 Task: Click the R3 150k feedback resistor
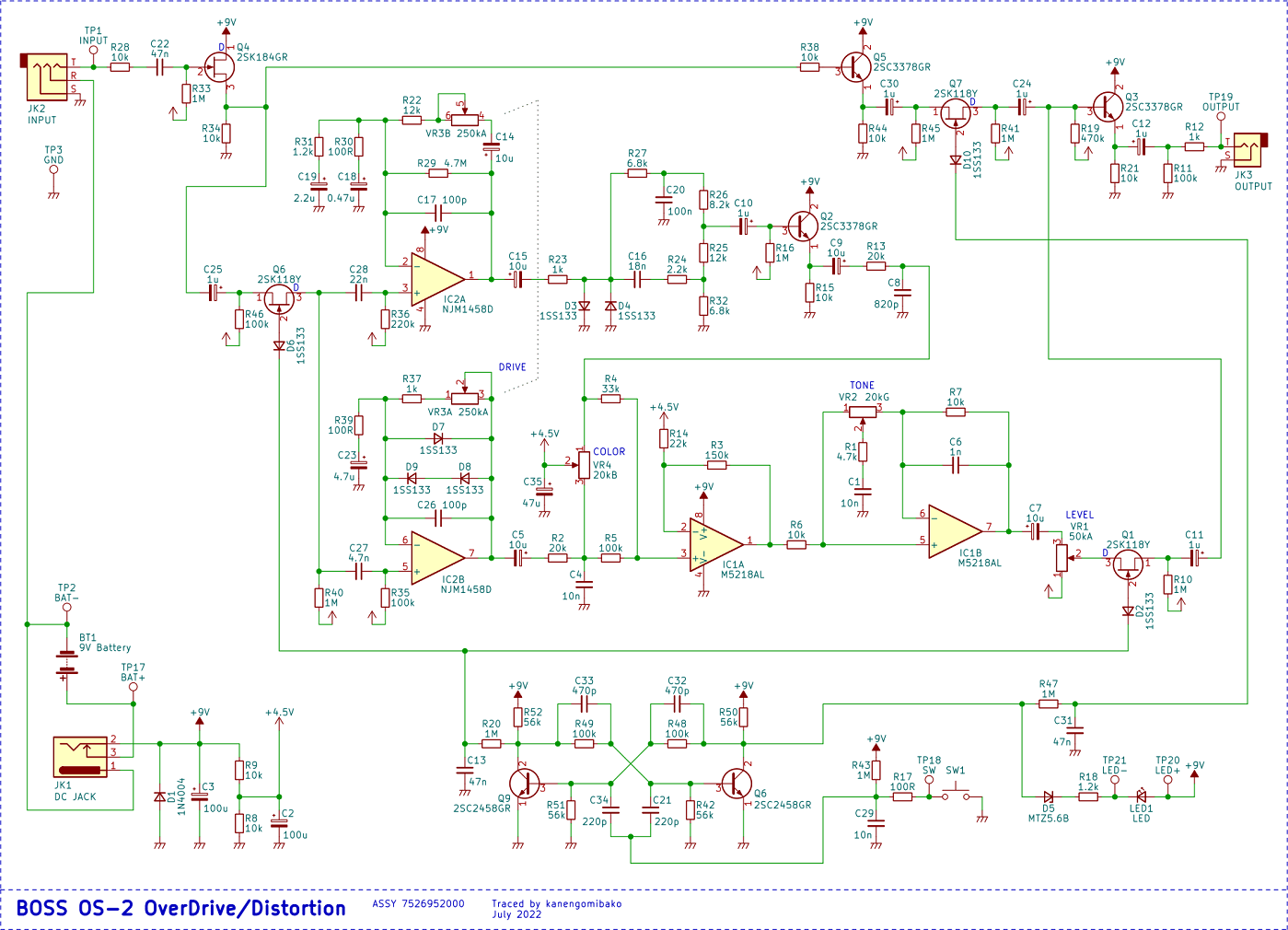(x=716, y=465)
